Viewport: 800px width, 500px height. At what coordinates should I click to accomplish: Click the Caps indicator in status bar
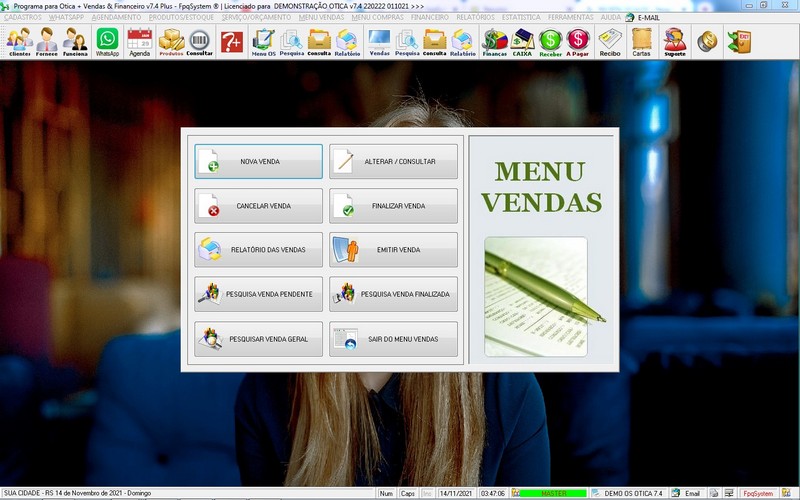click(408, 493)
